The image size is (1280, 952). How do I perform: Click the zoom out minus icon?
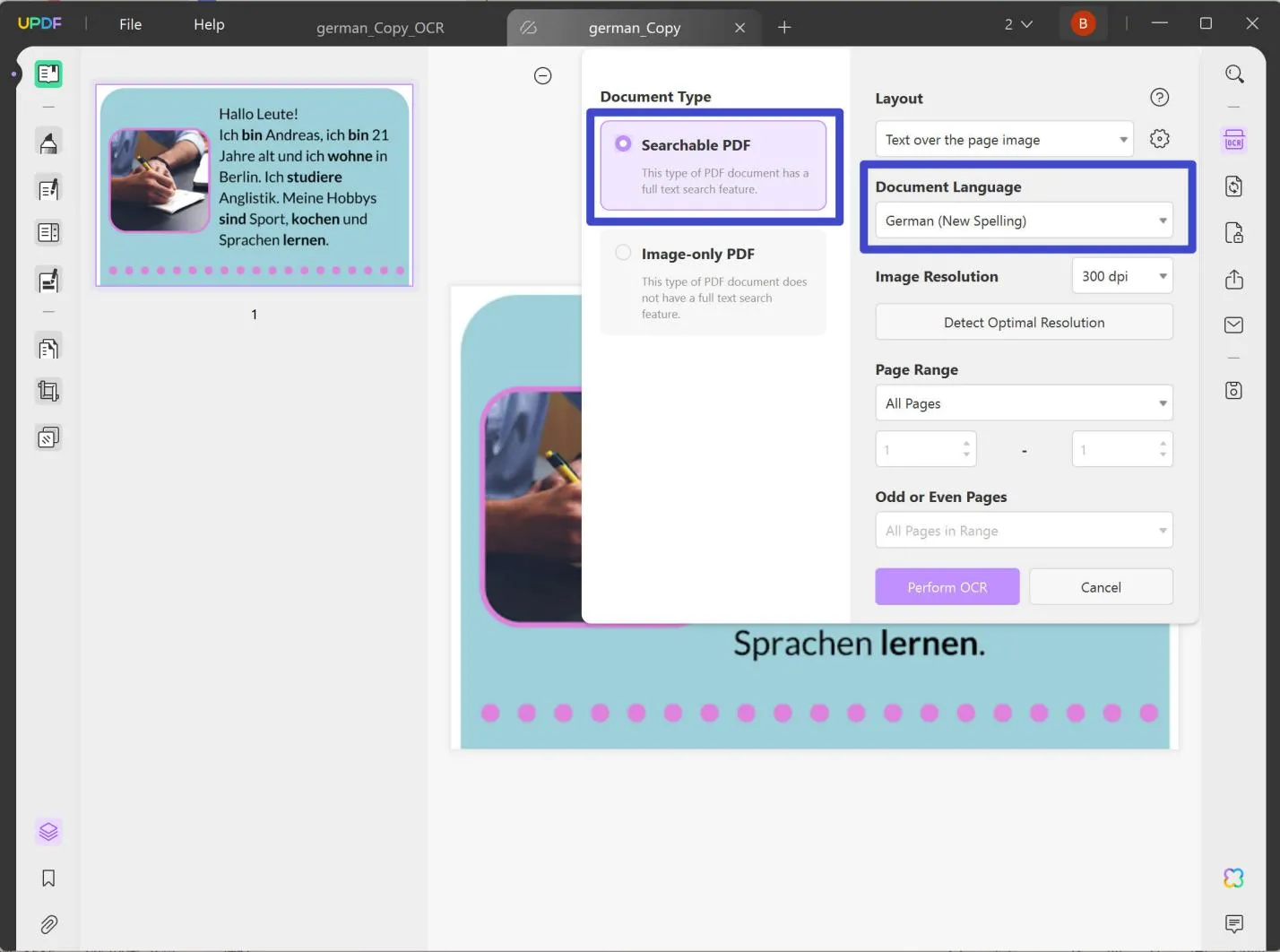542,76
